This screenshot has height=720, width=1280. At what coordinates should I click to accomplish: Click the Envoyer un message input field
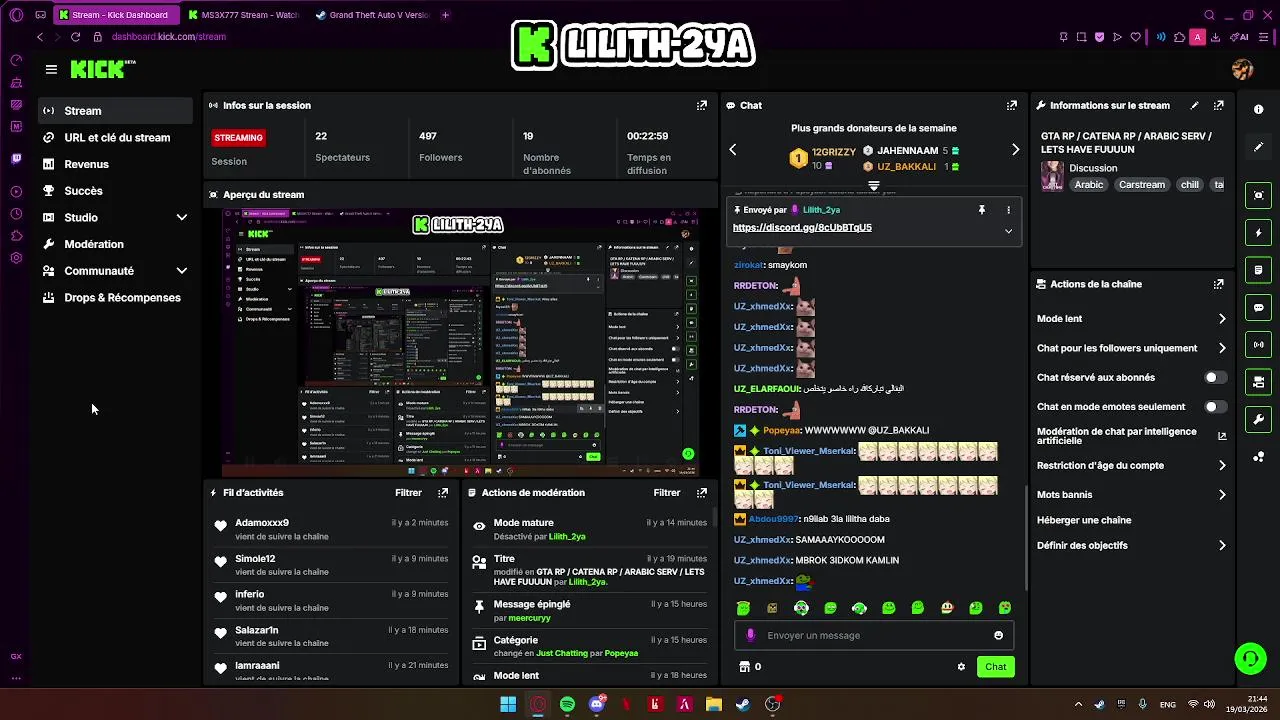pyautogui.click(x=875, y=635)
